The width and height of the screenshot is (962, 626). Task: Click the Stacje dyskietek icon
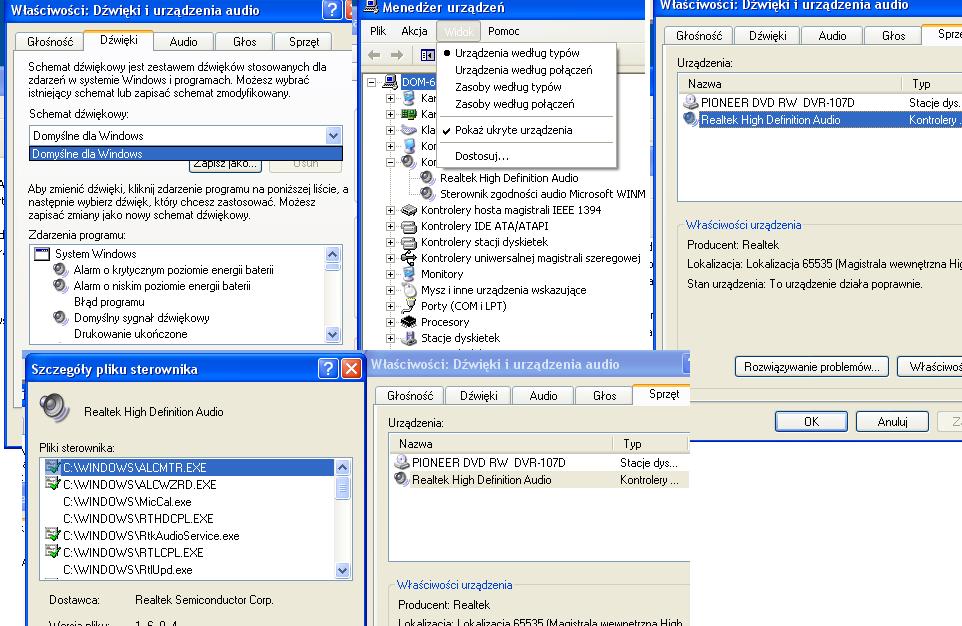pos(409,338)
